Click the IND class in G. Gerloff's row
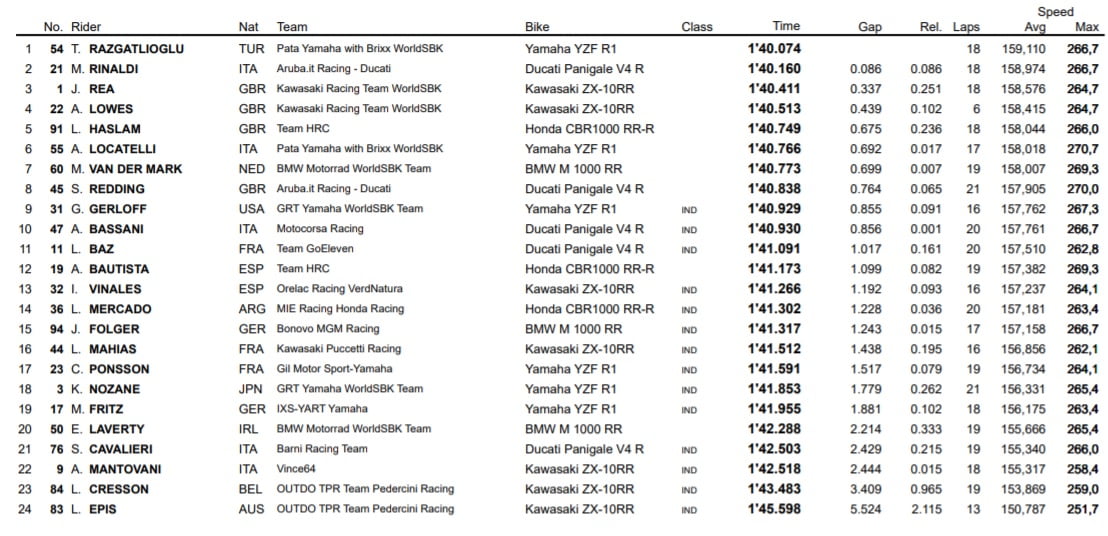The width and height of the screenshot is (1108, 536). tap(689, 209)
